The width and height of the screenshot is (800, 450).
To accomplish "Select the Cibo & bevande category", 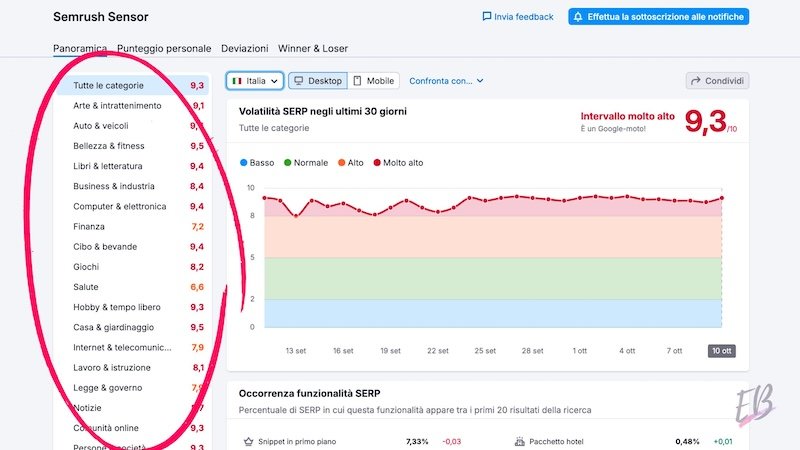I will coord(133,246).
